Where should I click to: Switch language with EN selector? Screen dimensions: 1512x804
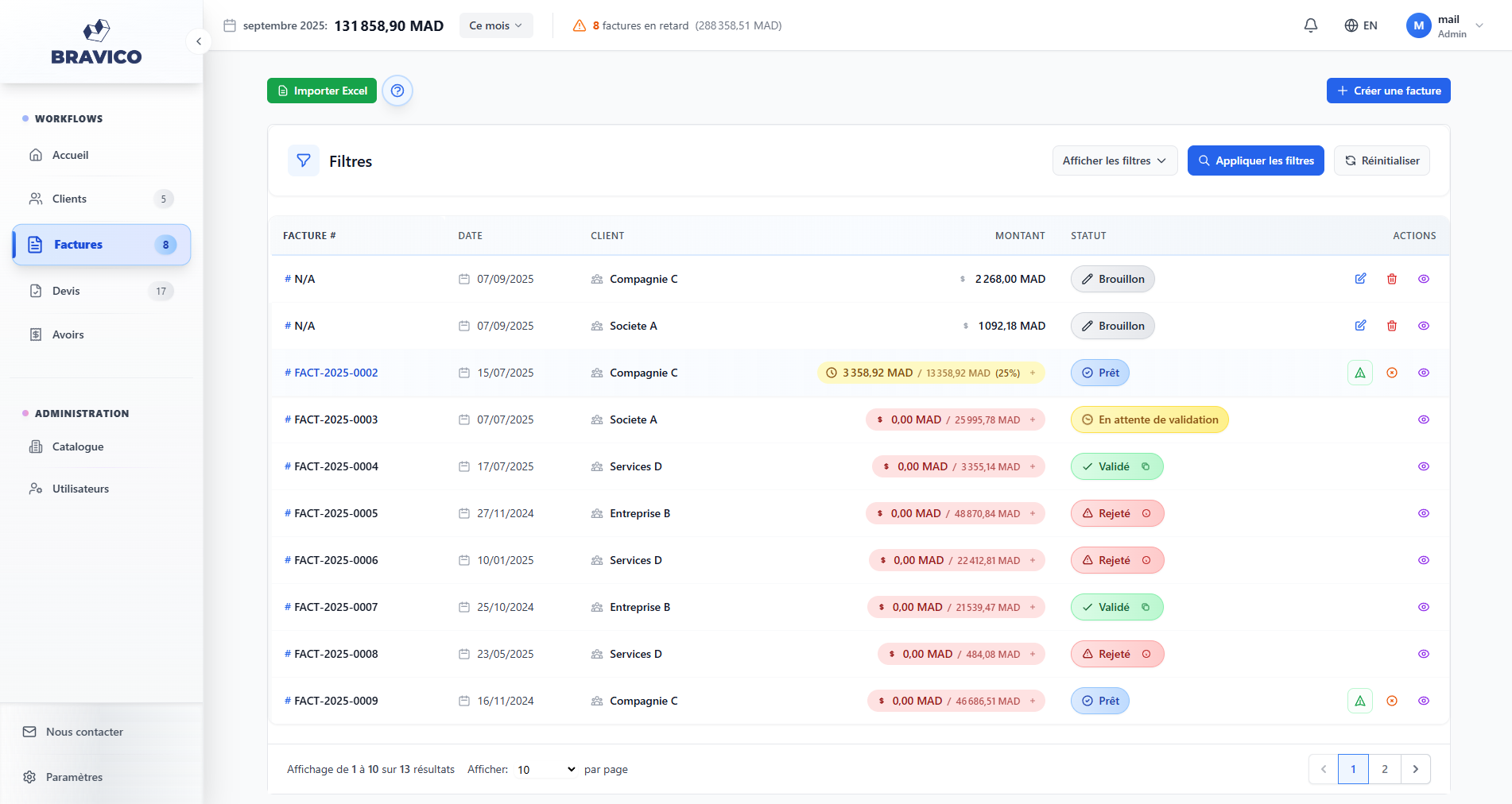[x=1361, y=25]
